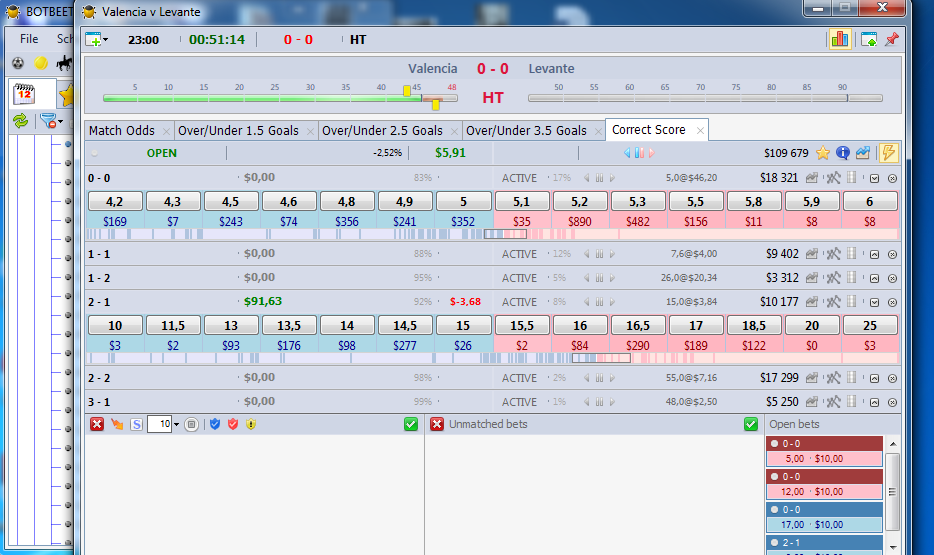
Task: Open the tools icon in the 3 - 1 row
Action: (x=833, y=402)
